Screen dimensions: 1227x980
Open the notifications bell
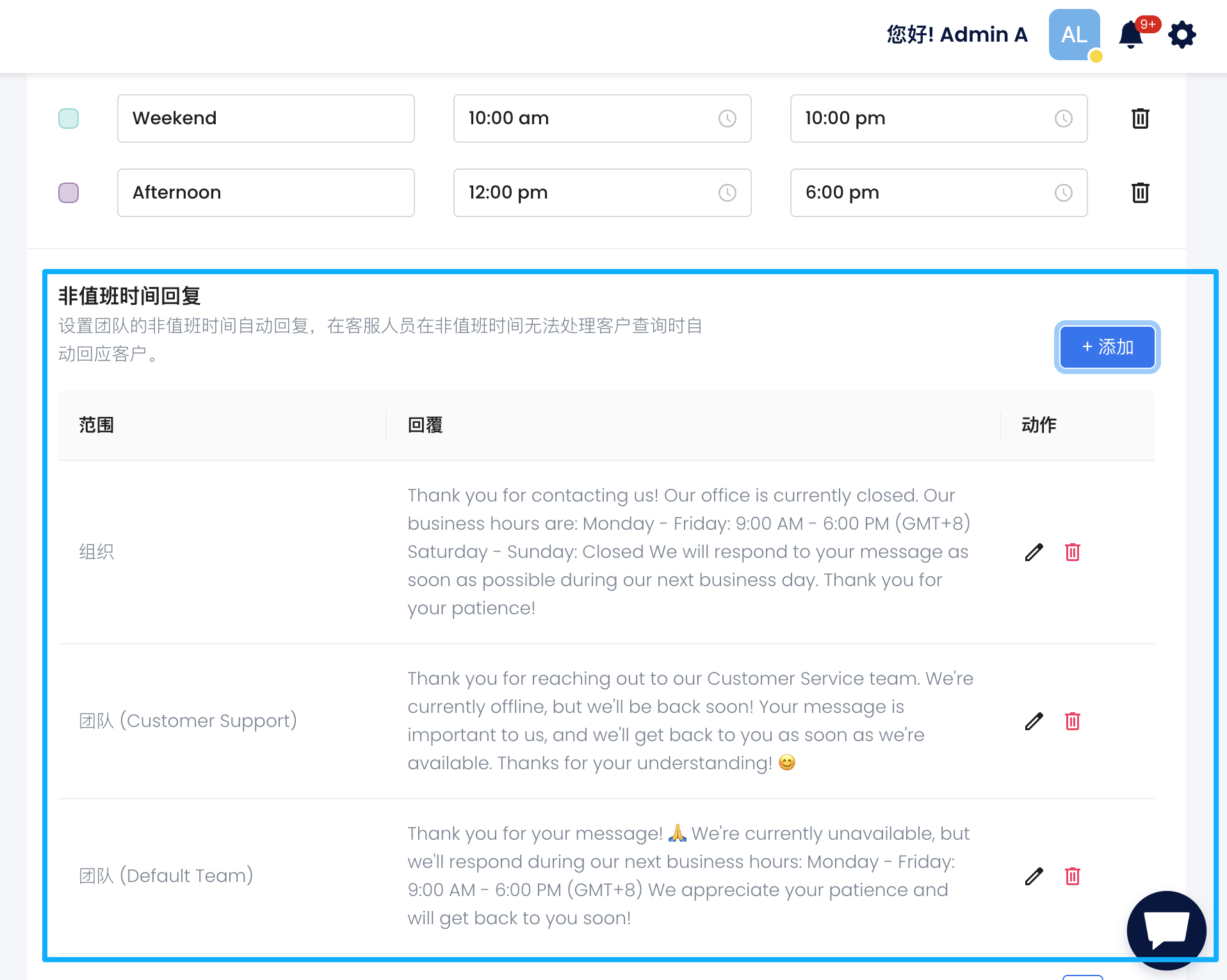(x=1131, y=35)
